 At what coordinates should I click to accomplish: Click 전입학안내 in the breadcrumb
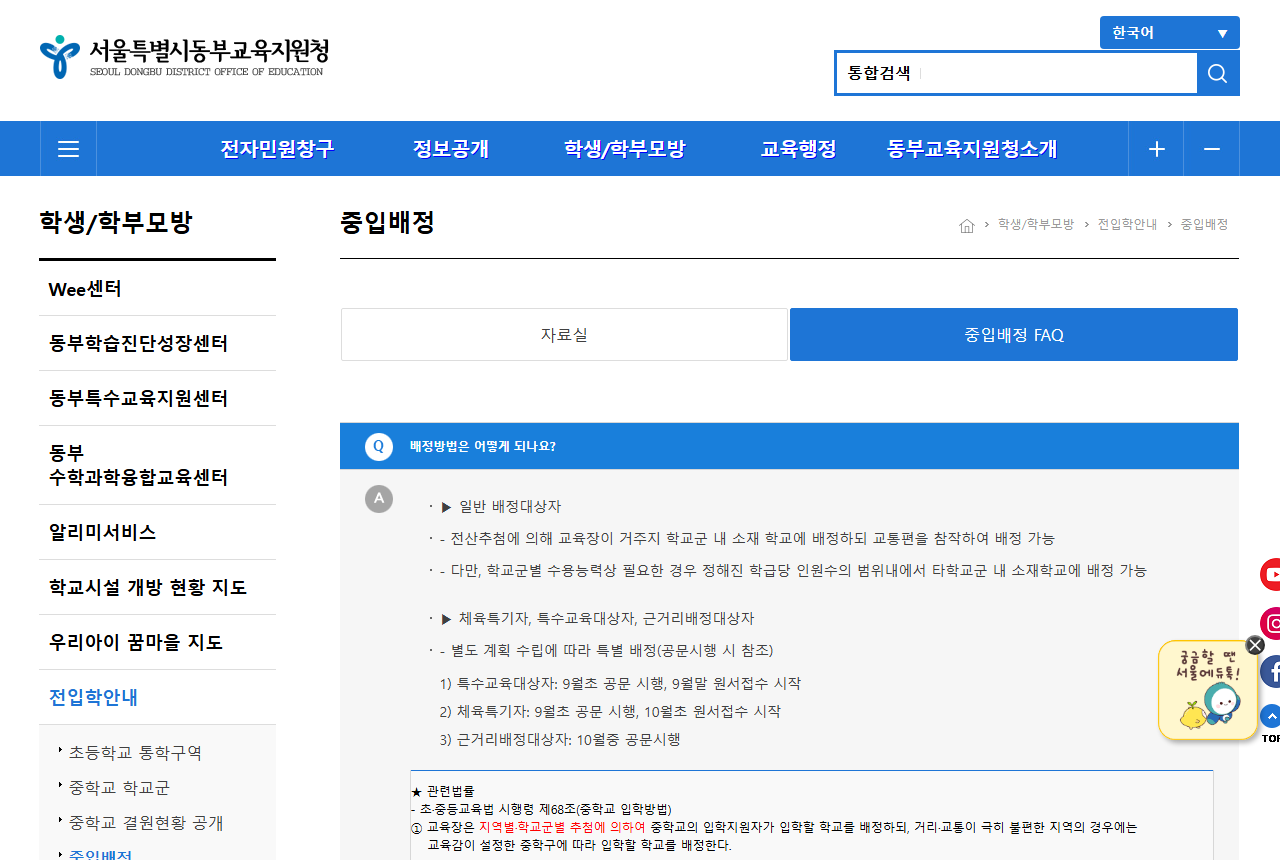(1127, 224)
